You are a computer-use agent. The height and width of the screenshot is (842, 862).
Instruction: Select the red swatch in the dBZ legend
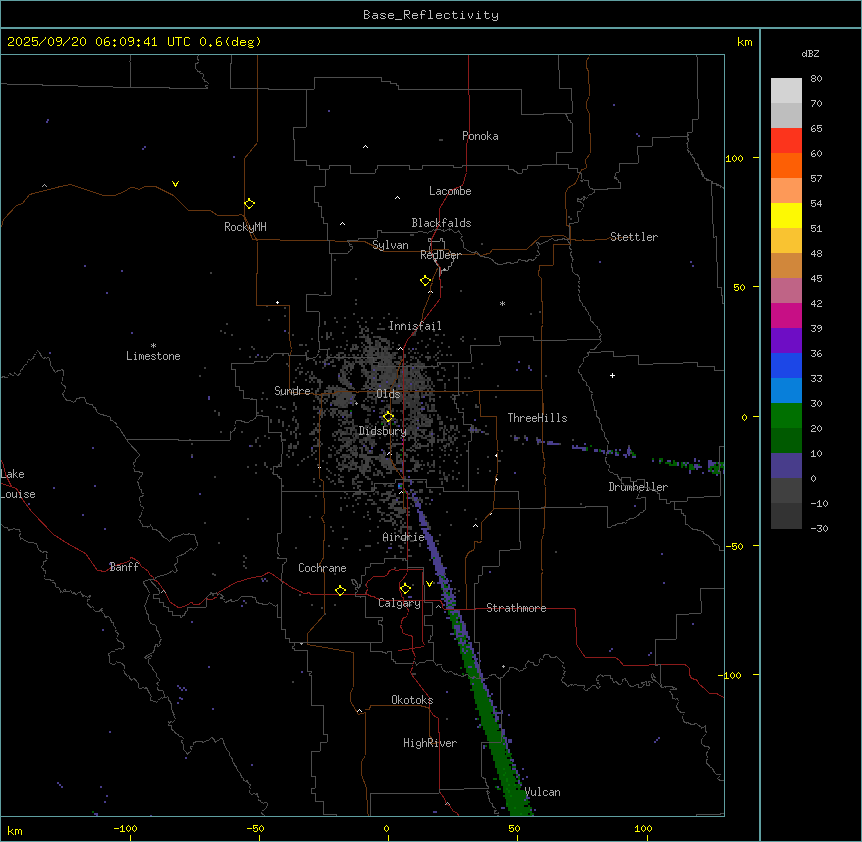[x=786, y=140]
